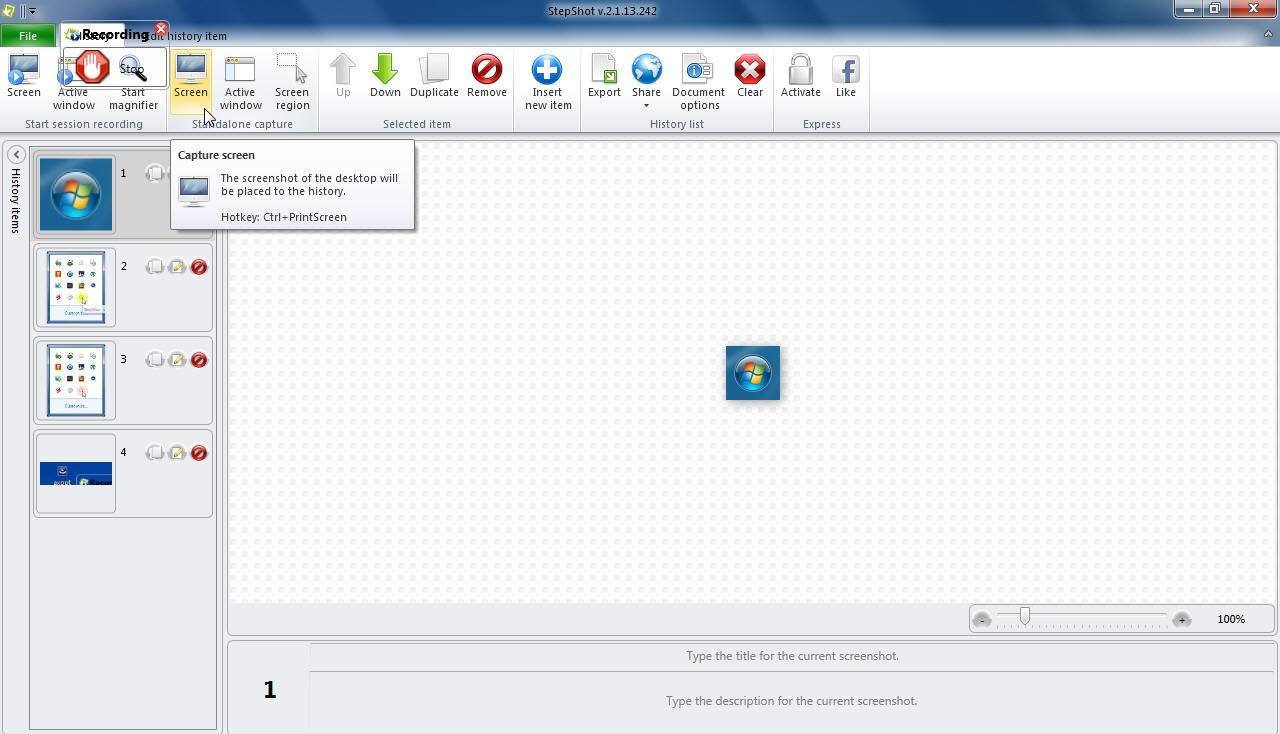
Task: Capture a Screen region
Action: 292,83
